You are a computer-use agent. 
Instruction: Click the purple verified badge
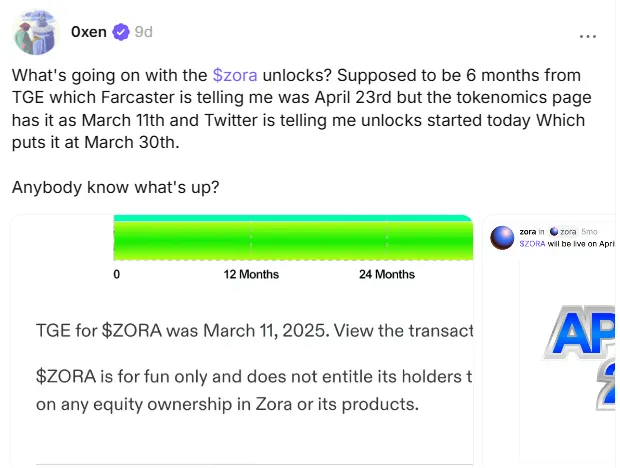(x=121, y=32)
